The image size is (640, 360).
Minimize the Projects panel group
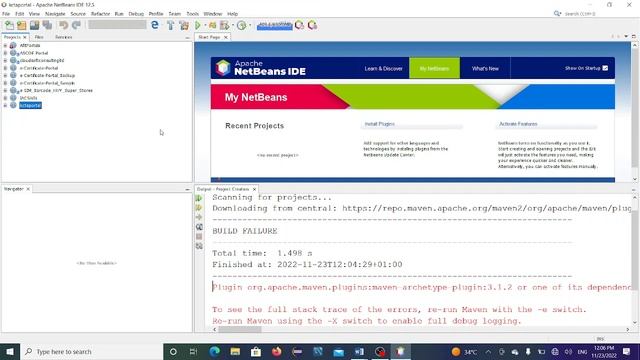187,38
